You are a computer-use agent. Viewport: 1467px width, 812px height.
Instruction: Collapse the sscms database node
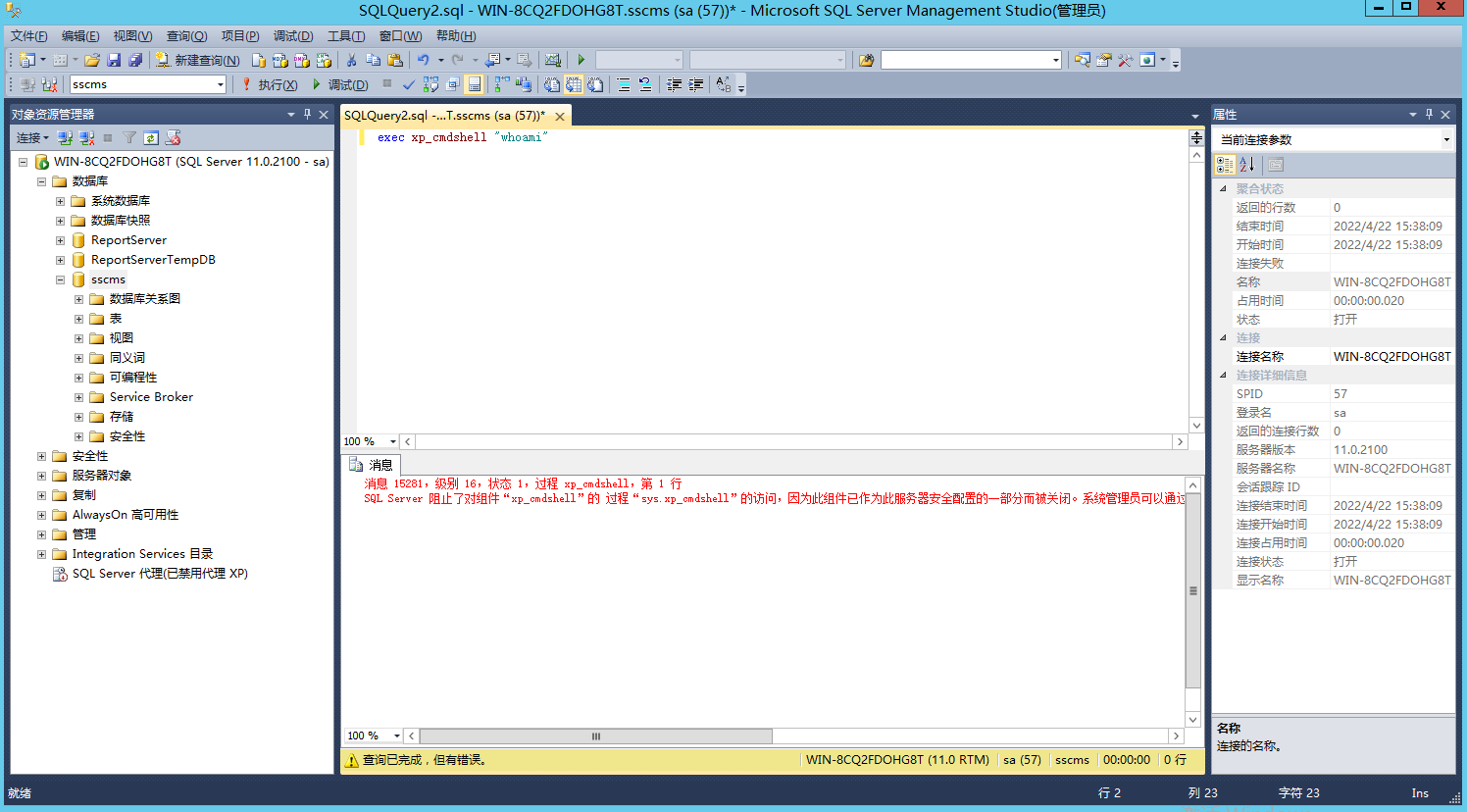tap(60, 279)
